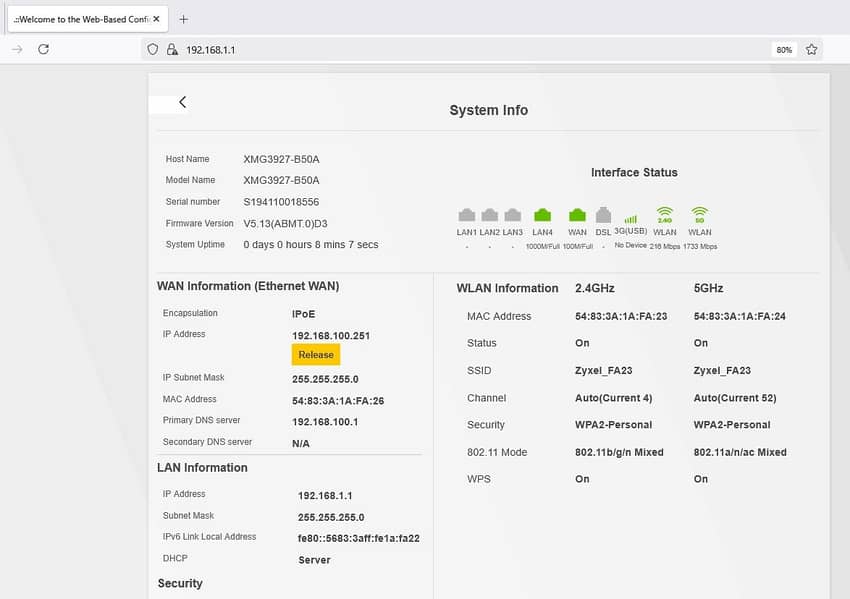Click the 2.4G WLAN wifi icon
Viewport: 850px width, 599px height.
tap(665, 215)
